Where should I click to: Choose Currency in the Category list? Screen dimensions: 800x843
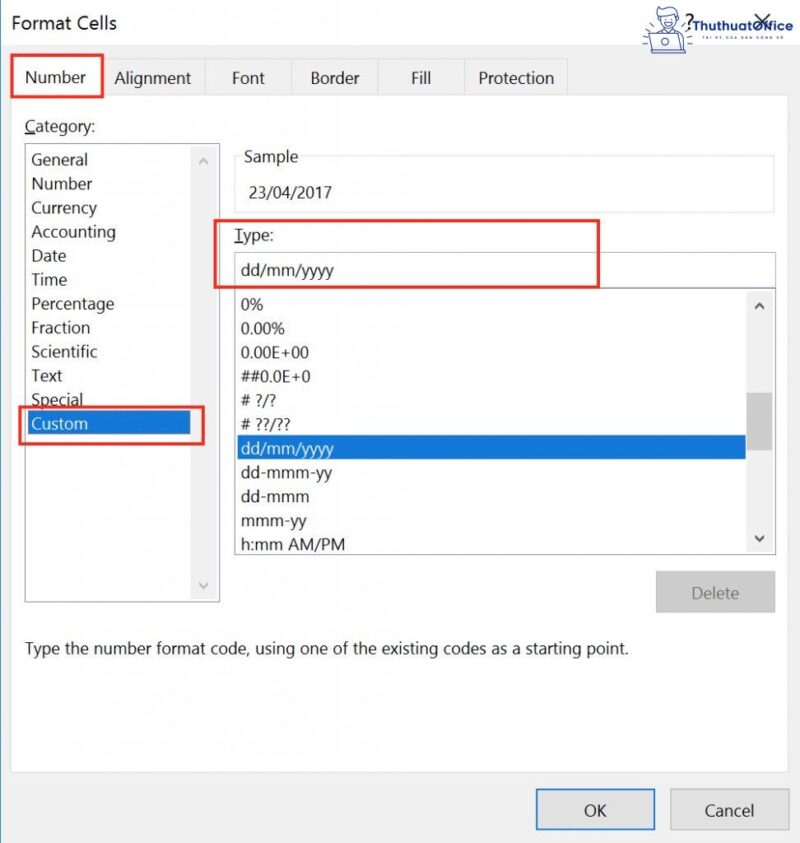point(64,207)
